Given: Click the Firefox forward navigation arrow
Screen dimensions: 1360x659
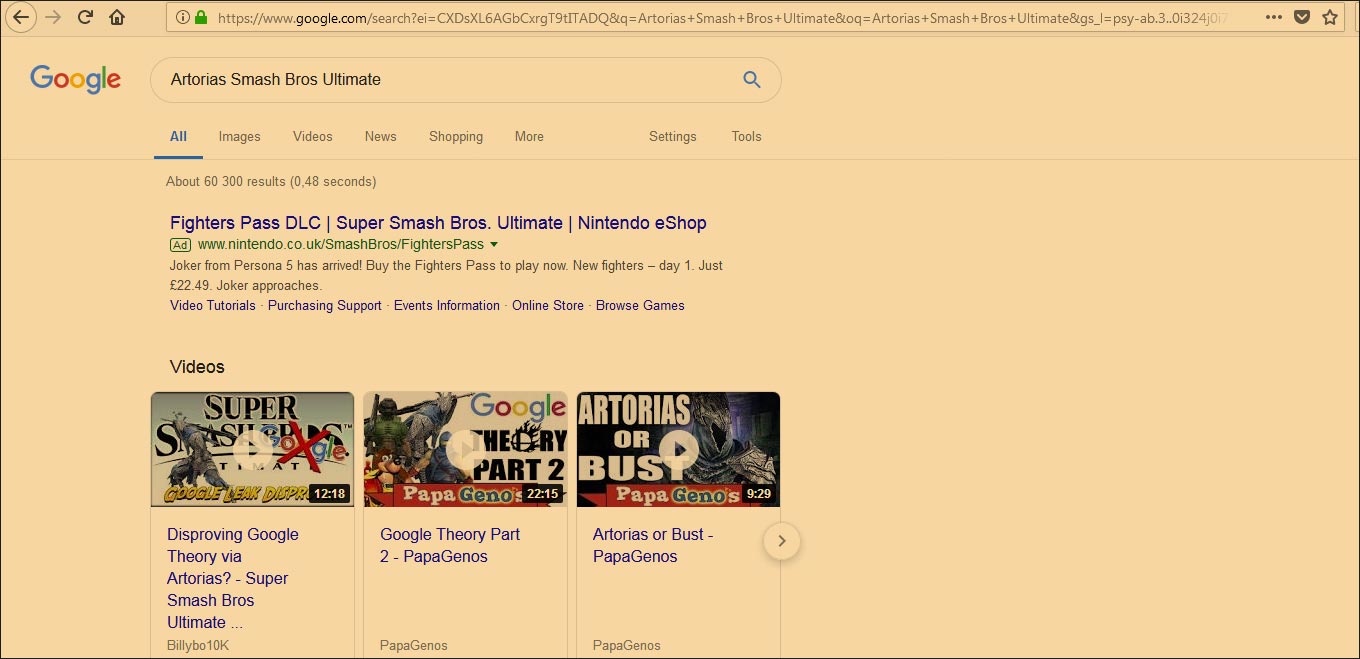Looking at the screenshot, I should click(53, 16).
